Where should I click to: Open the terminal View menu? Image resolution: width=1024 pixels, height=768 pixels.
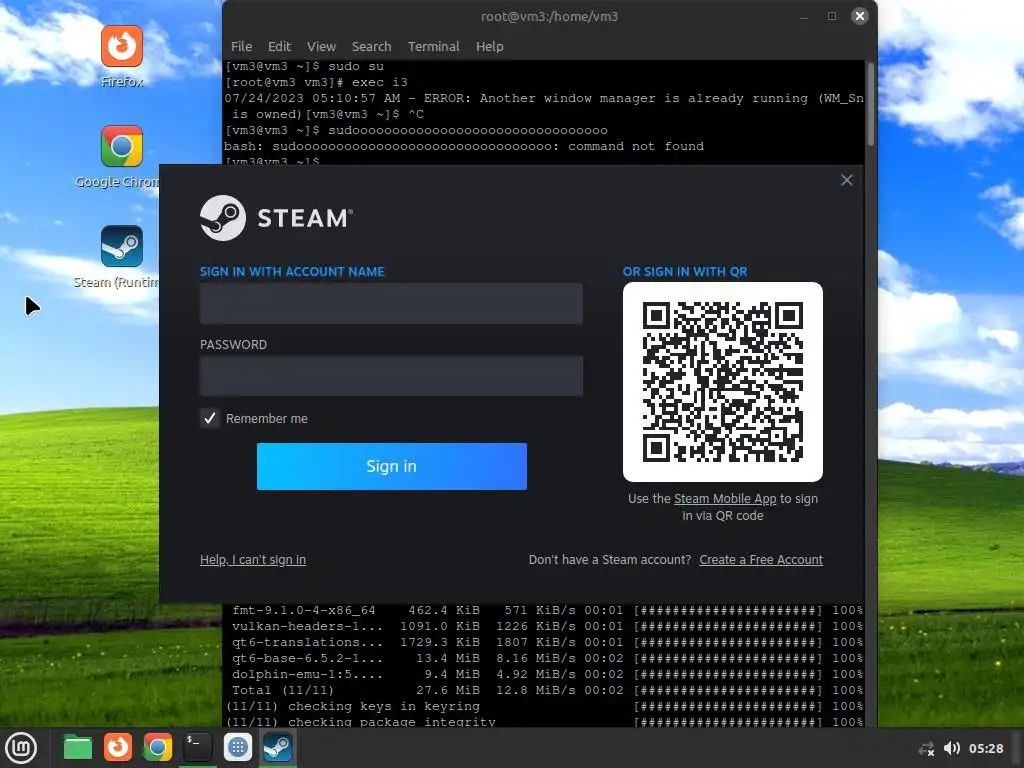(x=321, y=46)
